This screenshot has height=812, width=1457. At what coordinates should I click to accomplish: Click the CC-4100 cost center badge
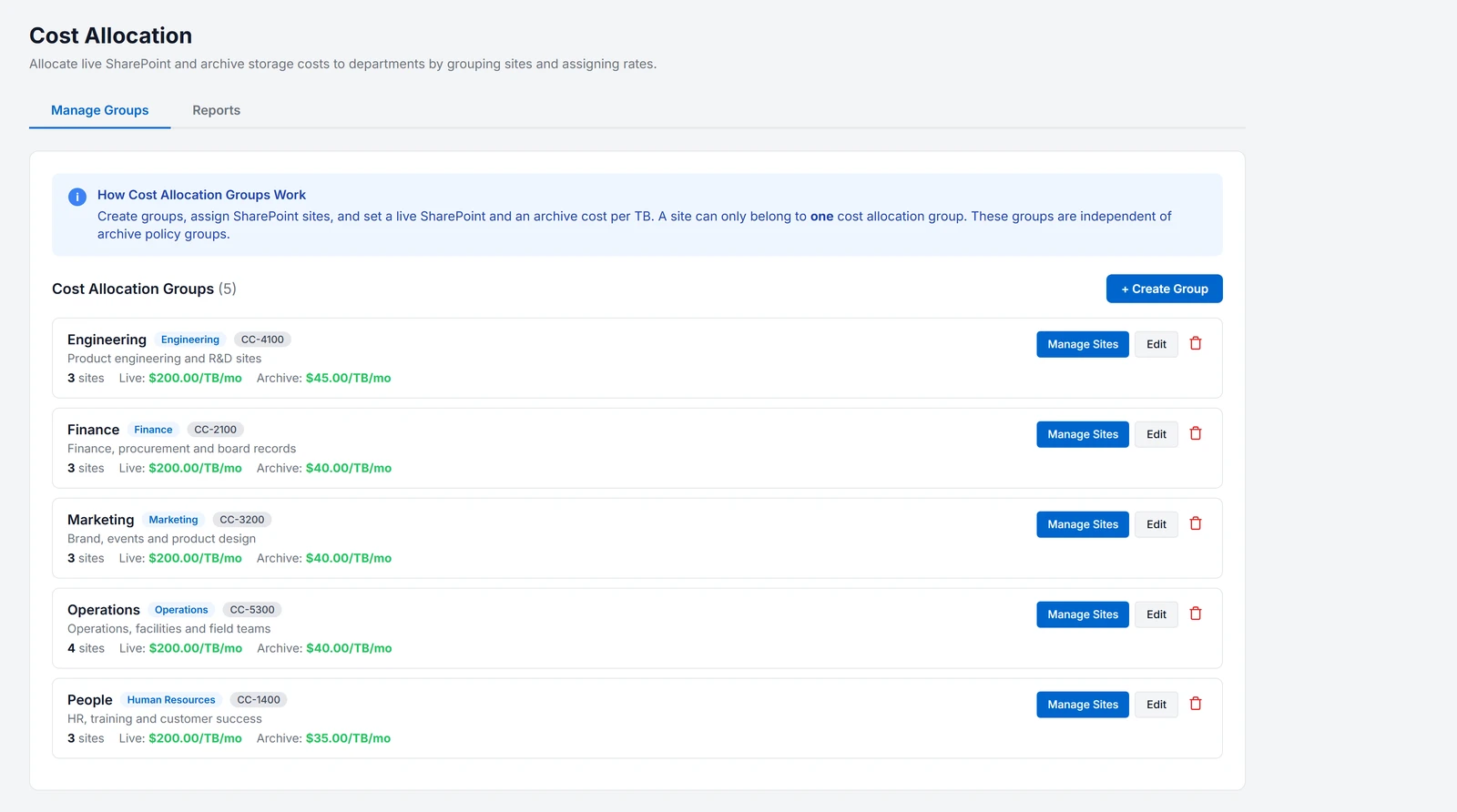pos(262,340)
